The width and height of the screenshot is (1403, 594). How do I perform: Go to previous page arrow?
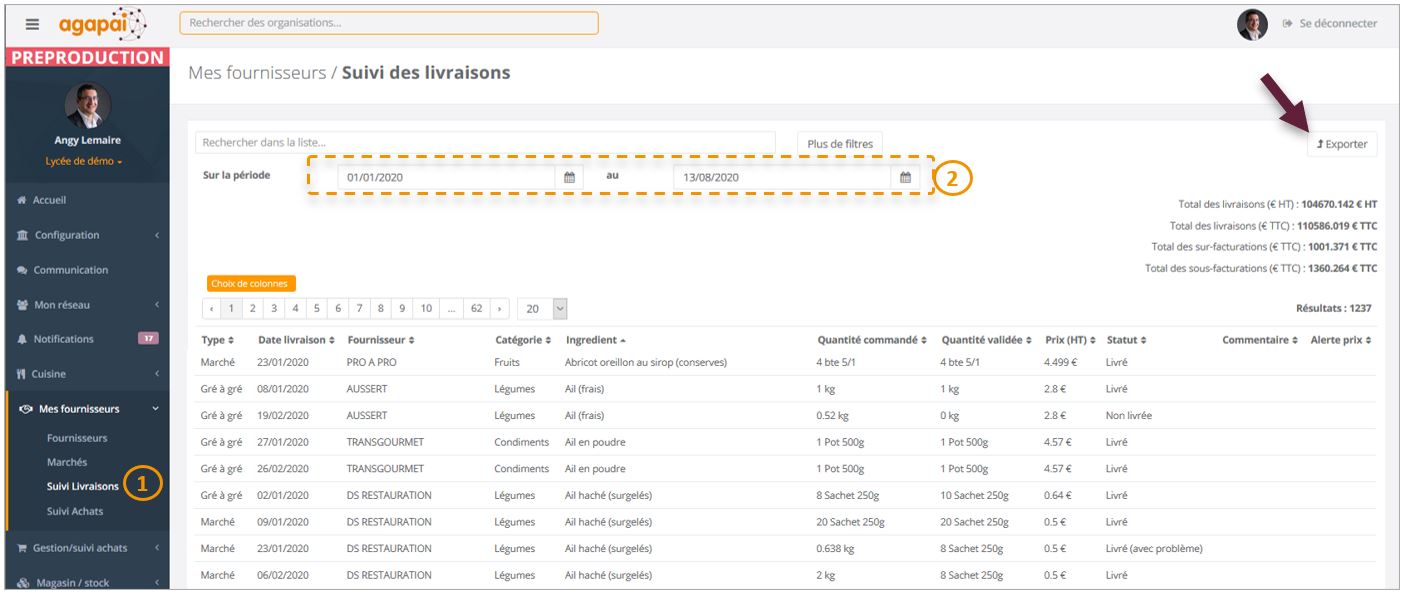[210, 309]
